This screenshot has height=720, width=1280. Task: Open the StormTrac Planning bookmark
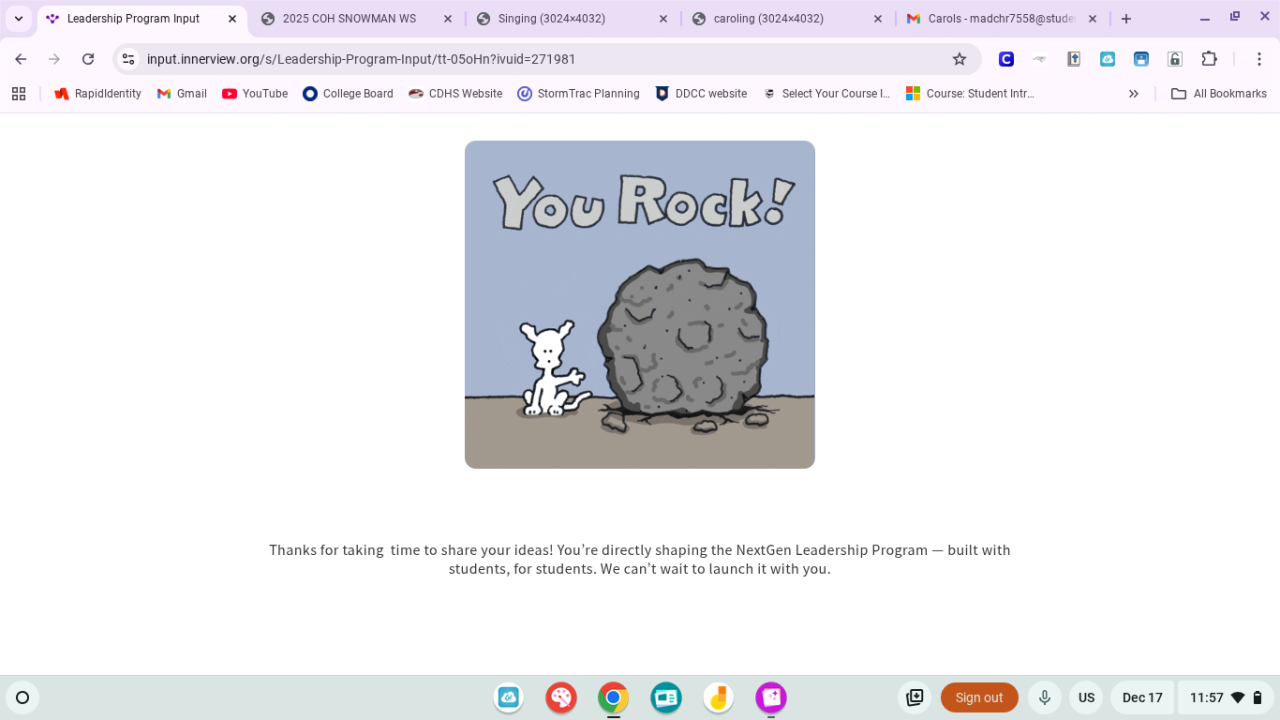point(578,93)
